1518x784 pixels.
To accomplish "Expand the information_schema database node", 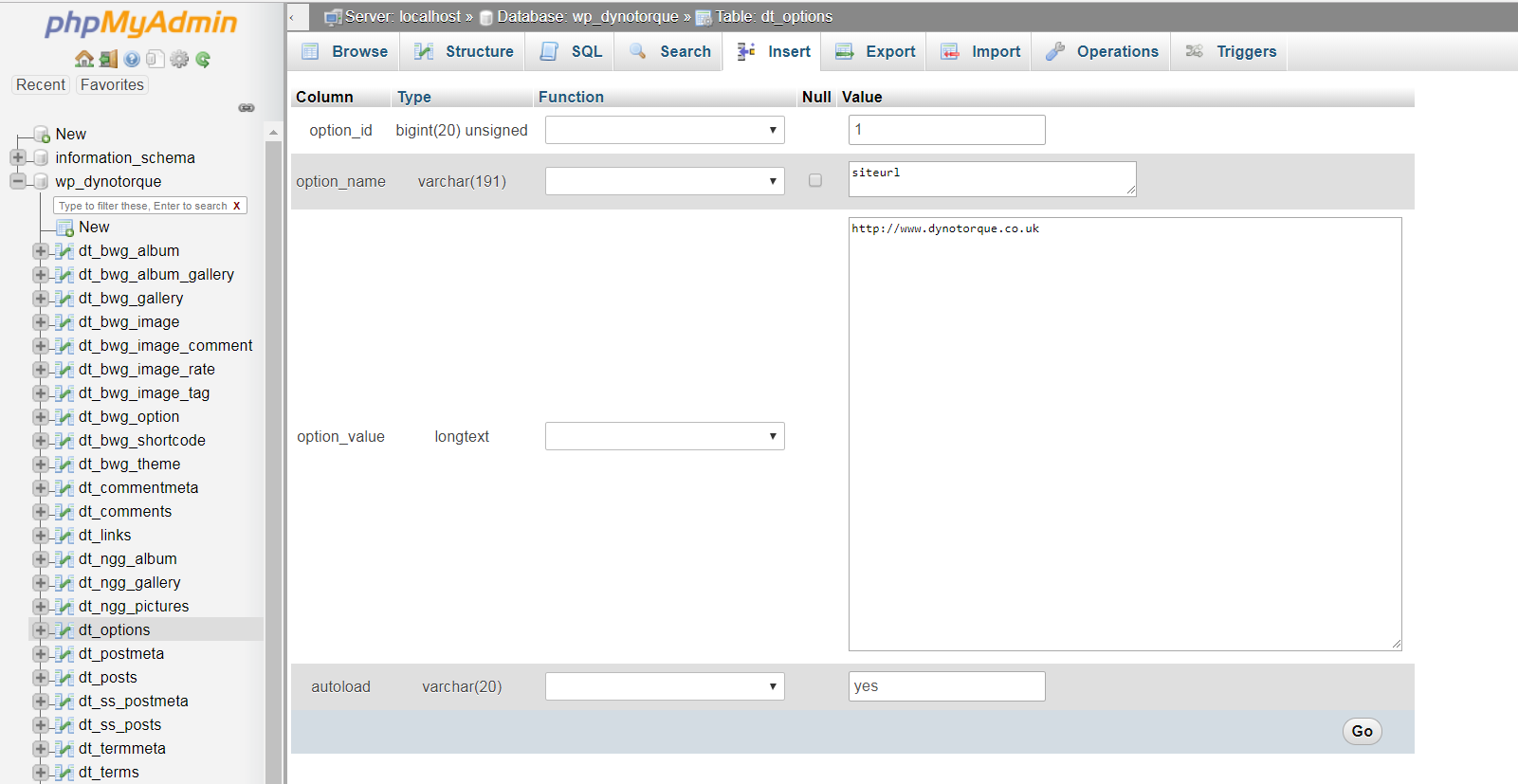I will click(x=18, y=157).
